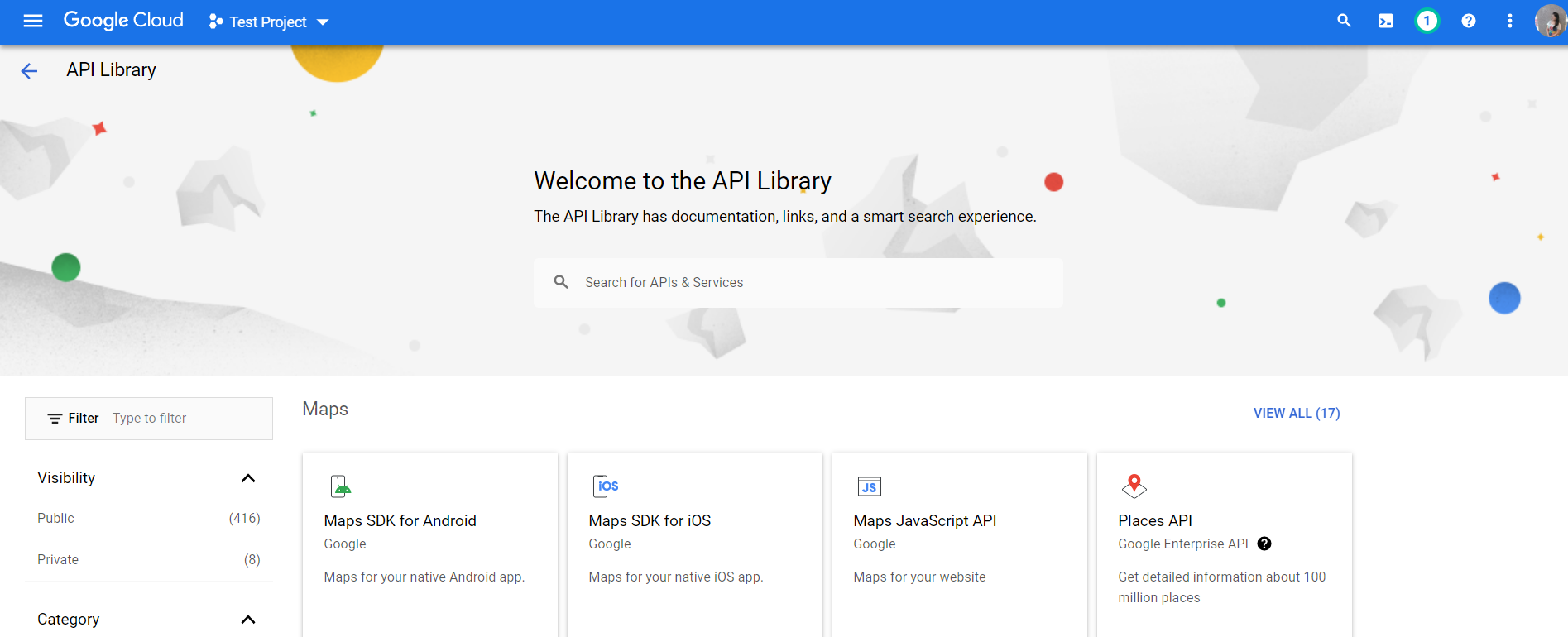Viewport: 1568px width, 637px height.
Task: Click the search magnifier in top bar
Action: [x=1344, y=22]
